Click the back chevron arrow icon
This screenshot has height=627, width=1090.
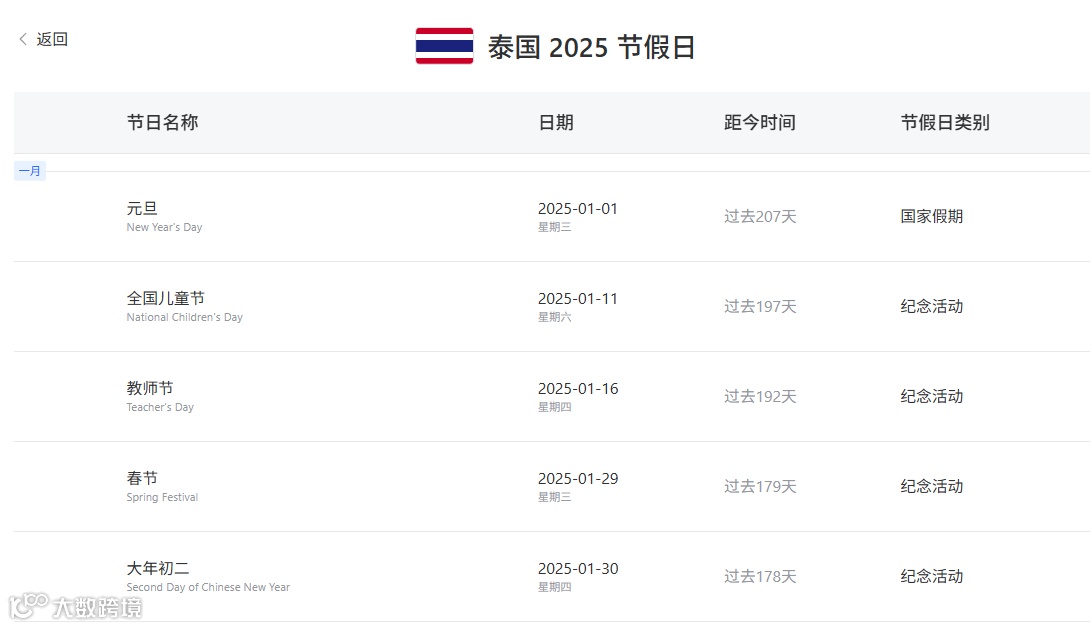pos(23,39)
